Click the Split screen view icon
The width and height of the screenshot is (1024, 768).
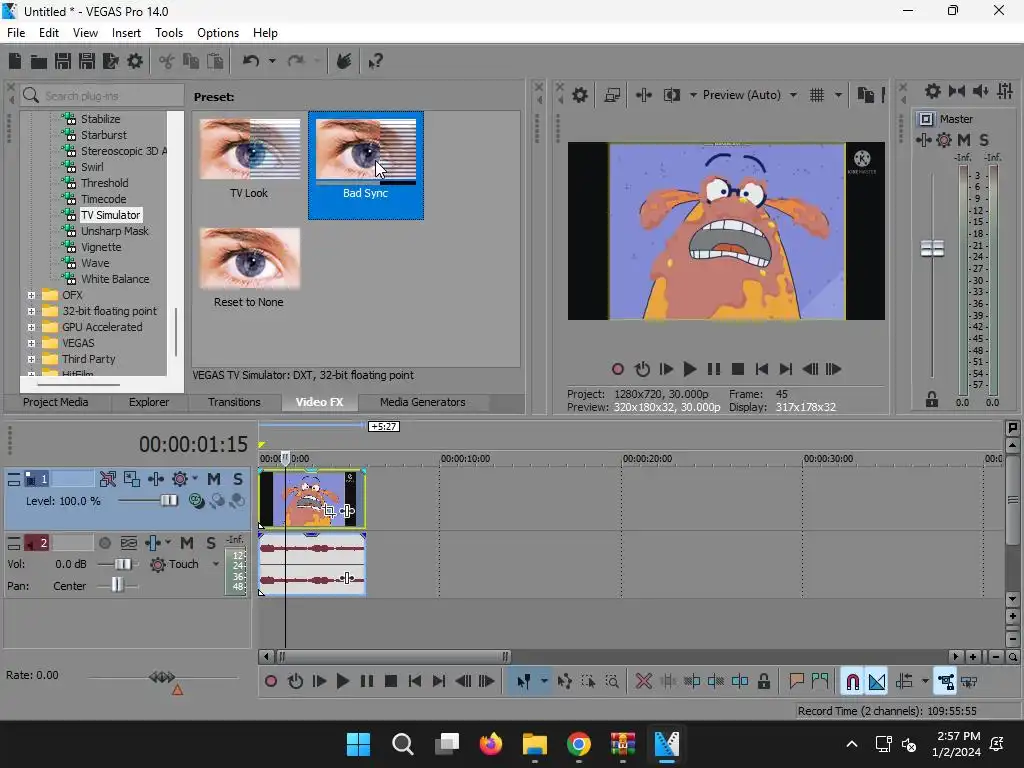(672, 95)
